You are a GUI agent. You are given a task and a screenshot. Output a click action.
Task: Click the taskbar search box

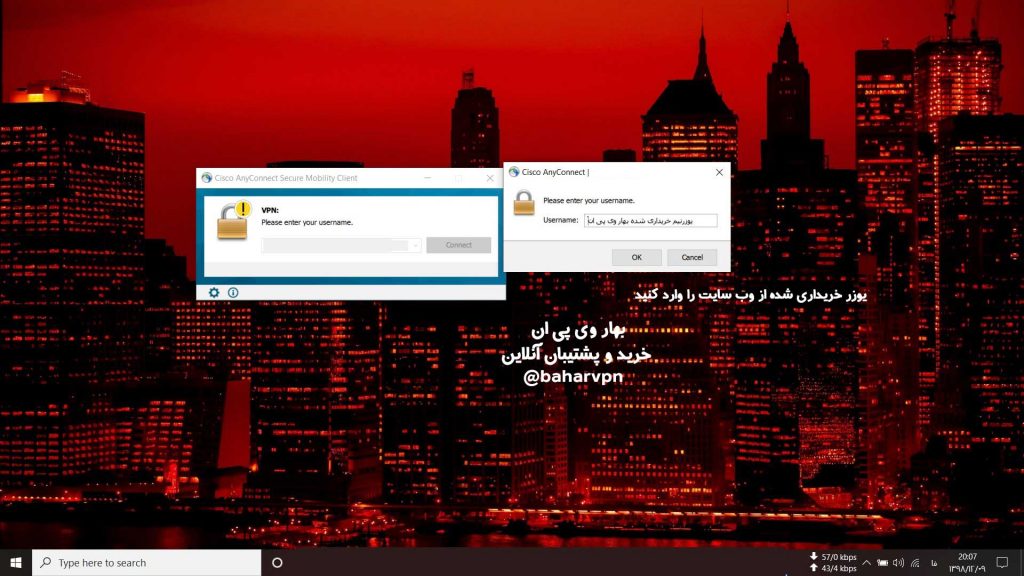pos(147,562)
